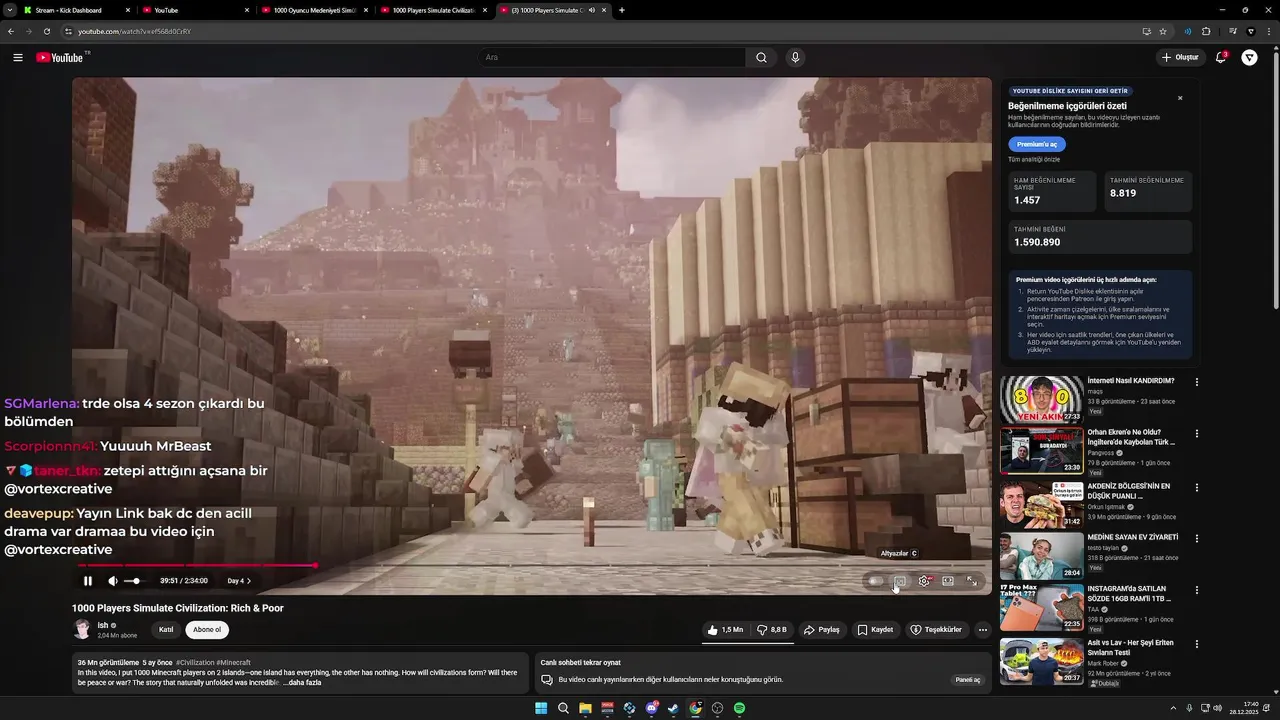The image size is (1280, 720).
Task: Close the dislike insights panel
Action: pyautogui.click(x=1180, y=98)
